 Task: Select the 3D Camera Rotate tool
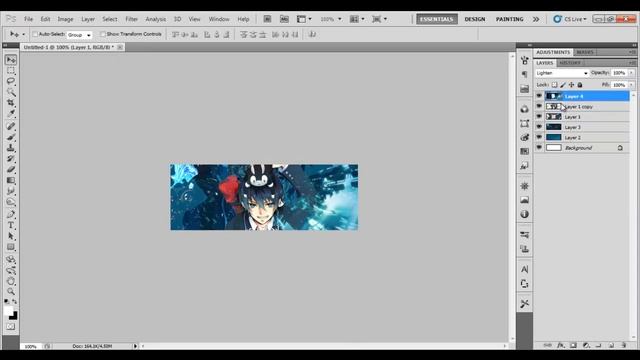pyautogui.click(x=11, y=270)
